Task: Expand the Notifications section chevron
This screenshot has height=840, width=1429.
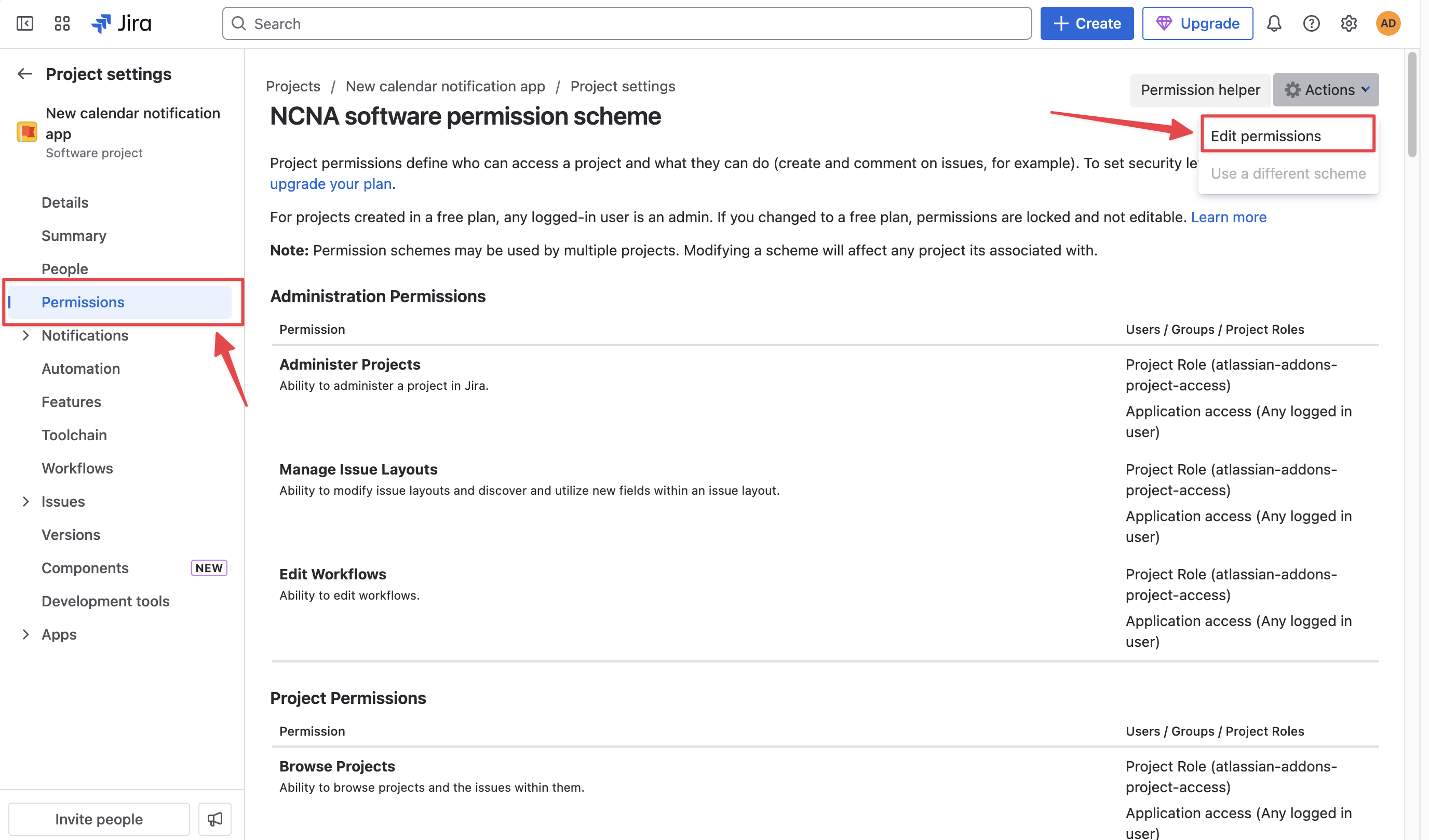Action: [x=25, y=335]
